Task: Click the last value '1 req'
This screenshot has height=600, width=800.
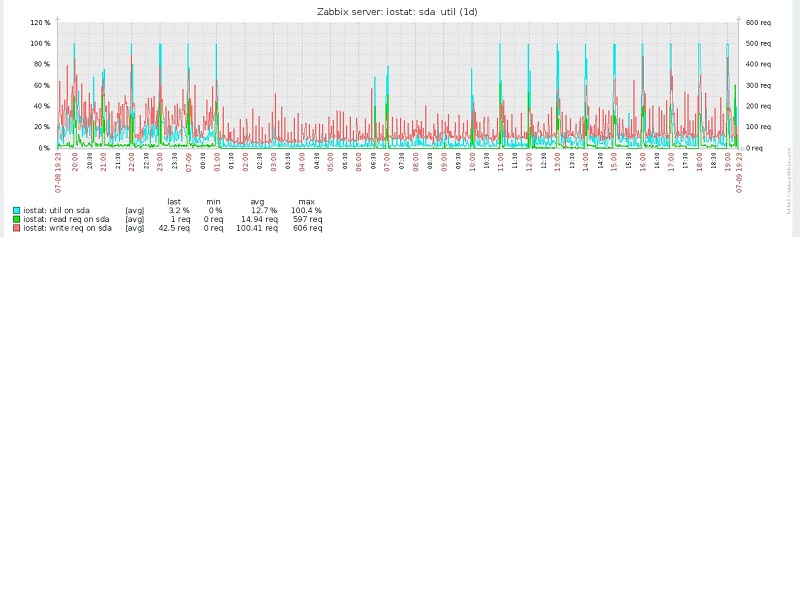Action: click(181, 219)
